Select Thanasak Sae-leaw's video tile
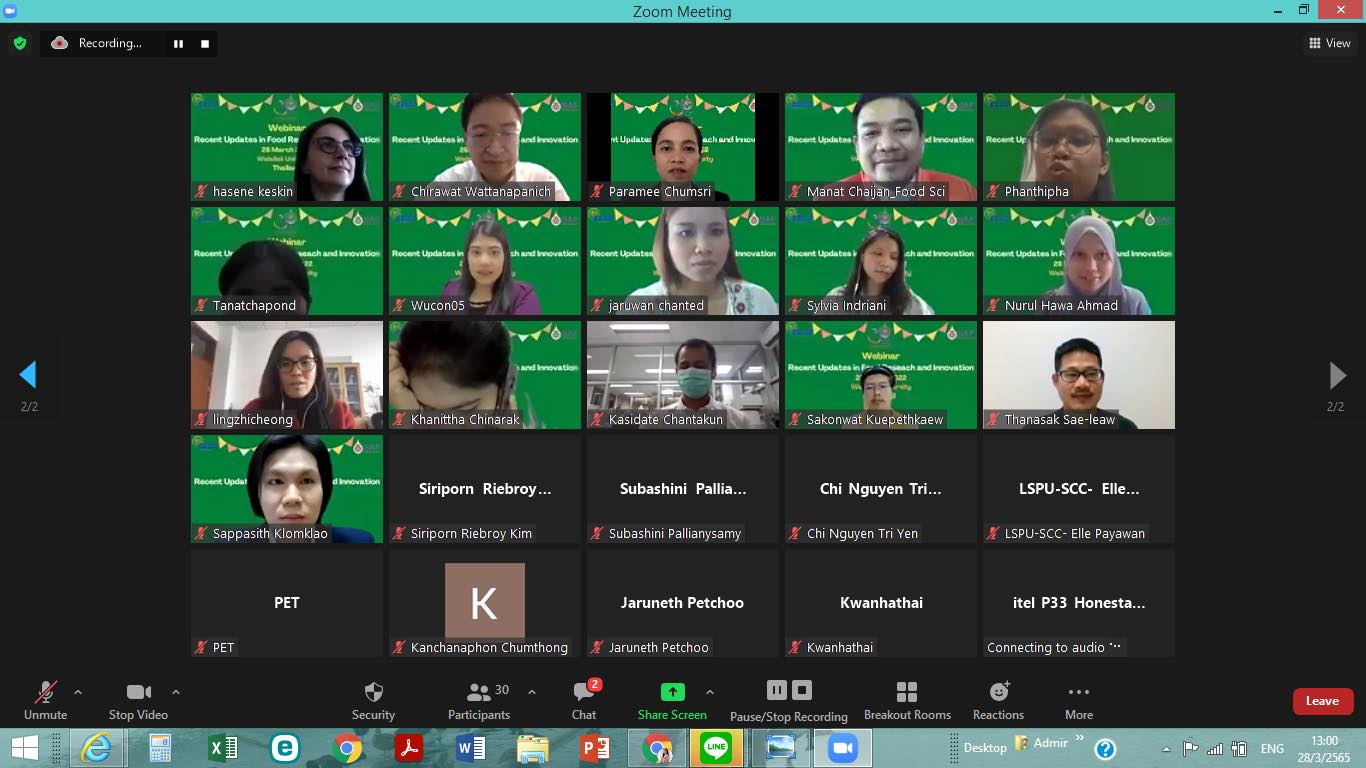This screenshot has height=768, width=1366. 1078,375
